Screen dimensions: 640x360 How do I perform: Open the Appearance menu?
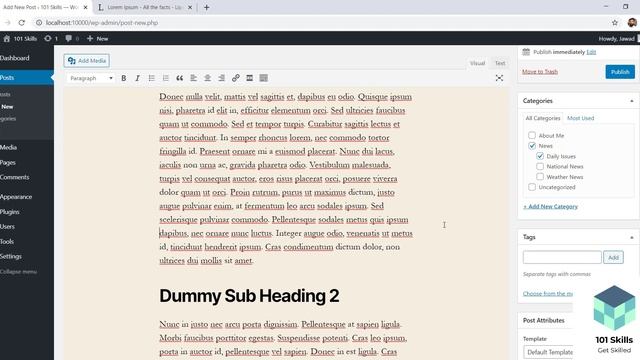(x=16, y=197)
